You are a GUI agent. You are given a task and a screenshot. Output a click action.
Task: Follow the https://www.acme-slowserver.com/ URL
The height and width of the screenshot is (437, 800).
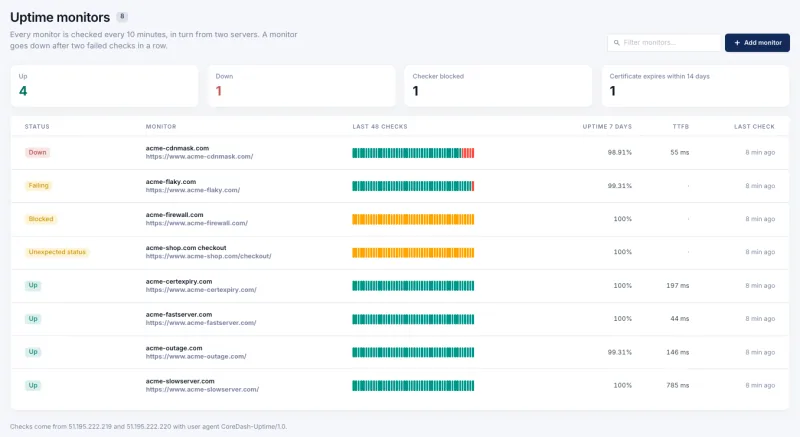pos(202,390)
